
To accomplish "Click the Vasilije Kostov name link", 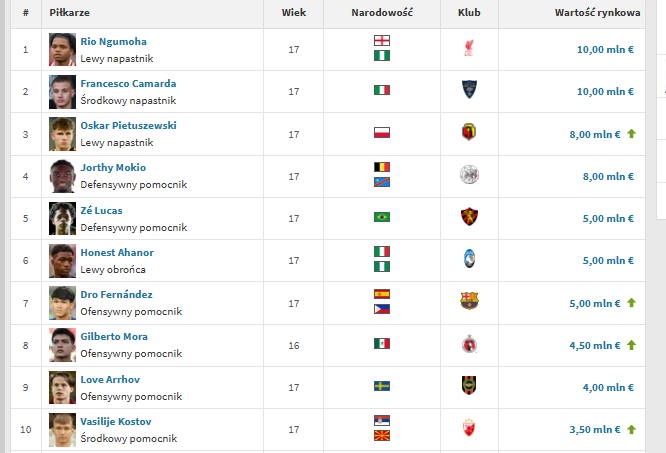I will click(116, 422).
